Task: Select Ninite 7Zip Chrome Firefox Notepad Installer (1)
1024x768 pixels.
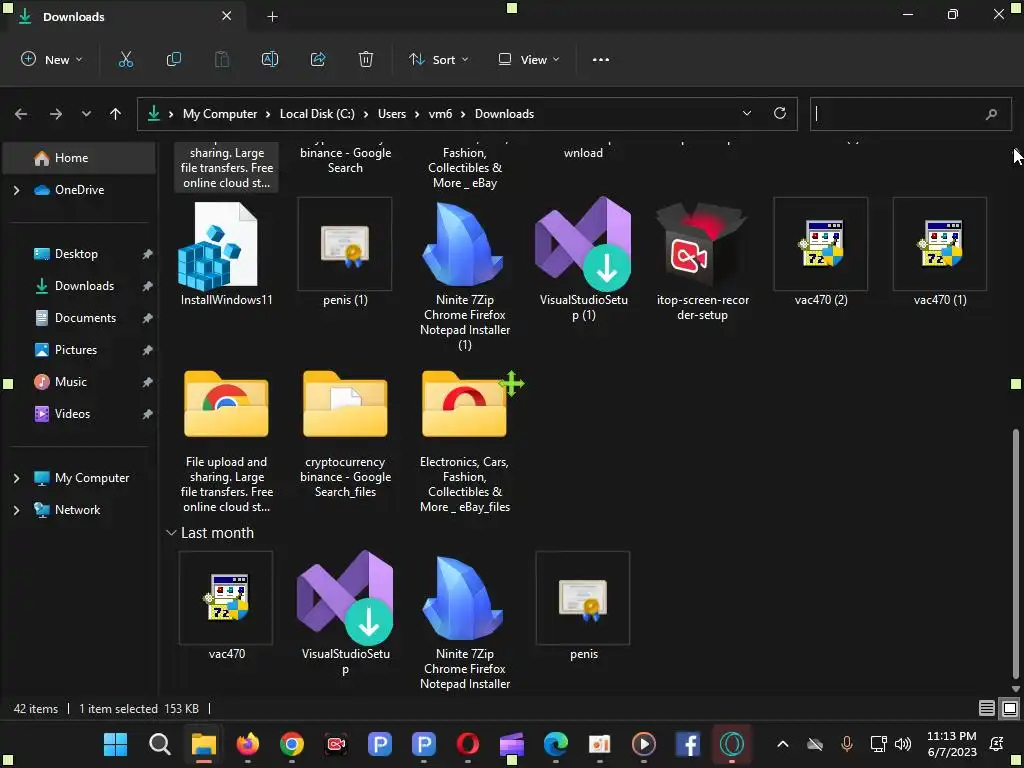Action: click(x=464, y=274)
